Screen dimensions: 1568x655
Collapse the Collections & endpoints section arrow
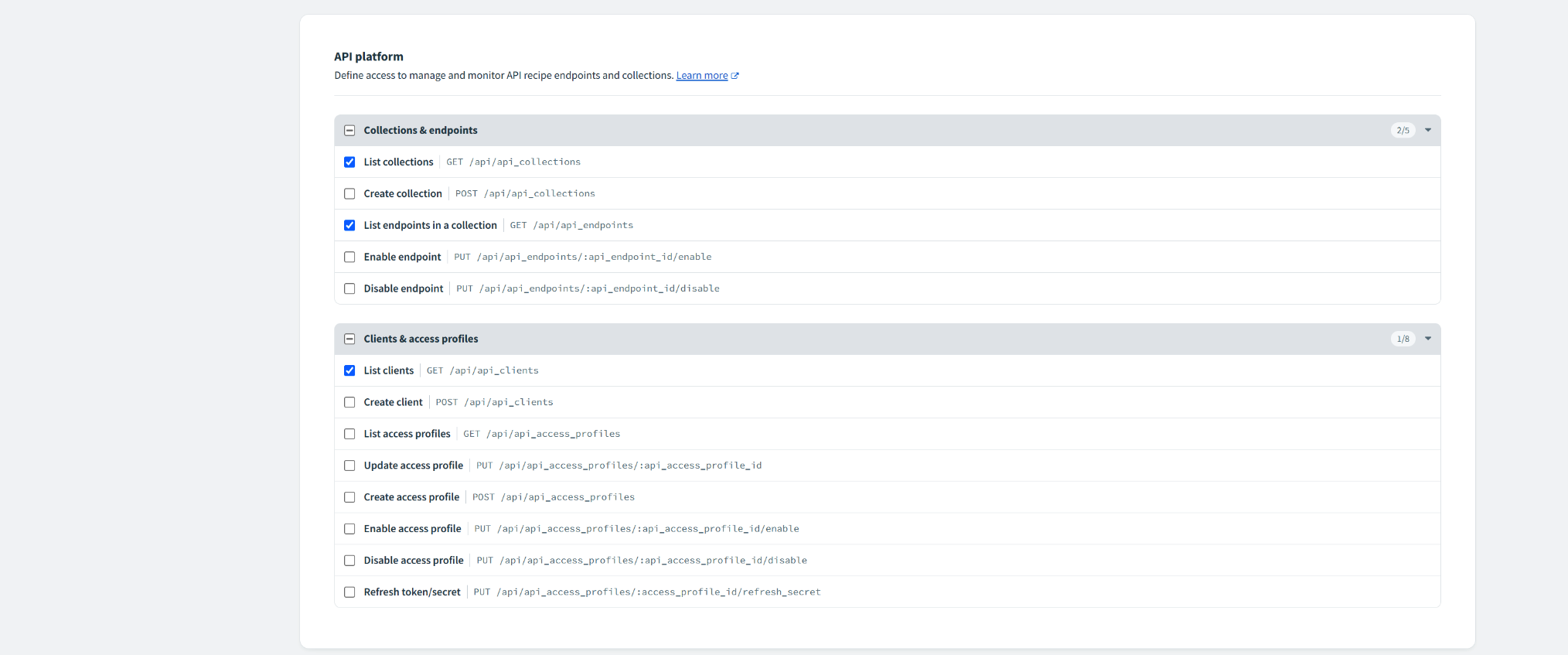coord(1428,131)
